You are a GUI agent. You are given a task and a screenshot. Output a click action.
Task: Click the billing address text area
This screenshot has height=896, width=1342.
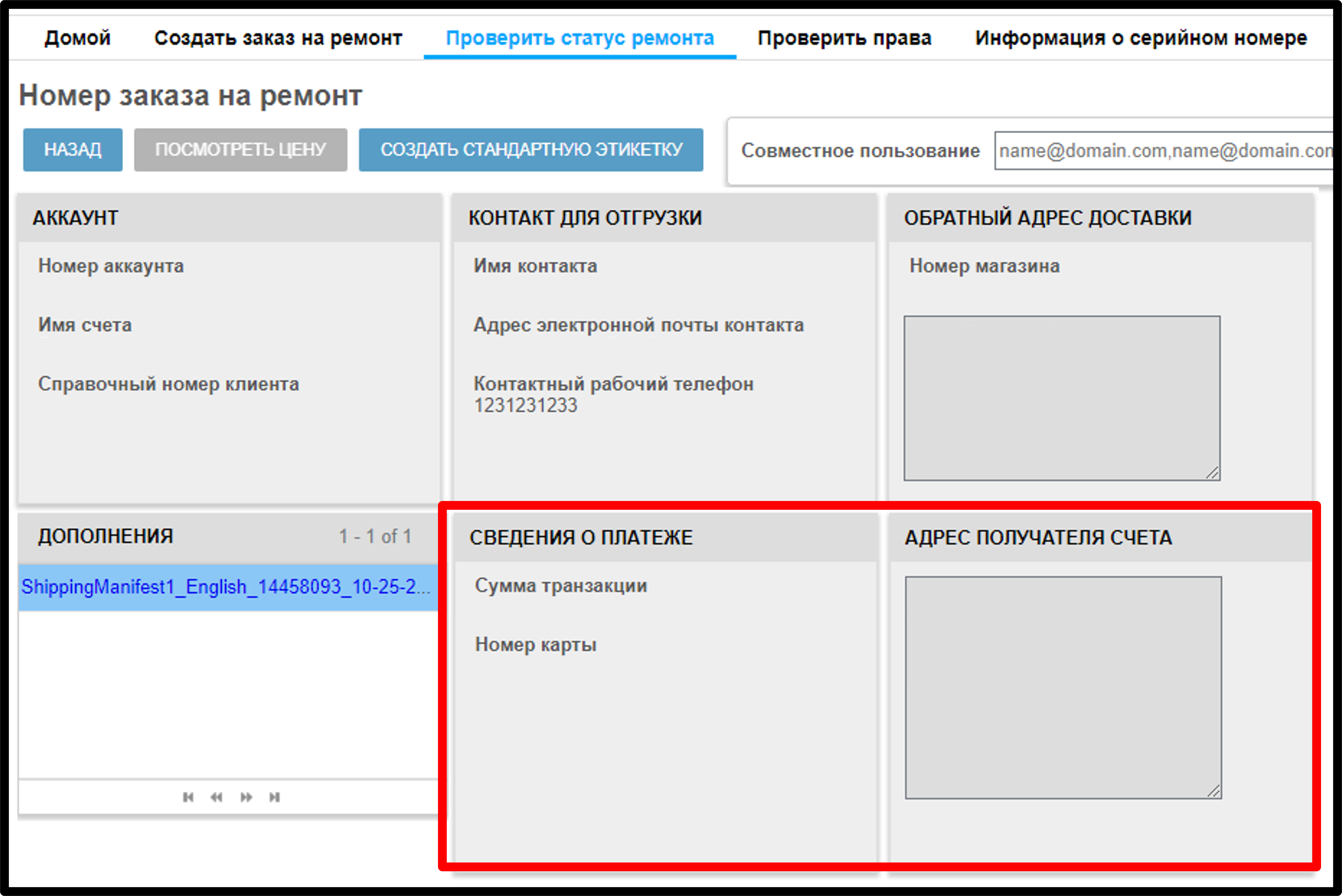click(x=1064, y=687)
